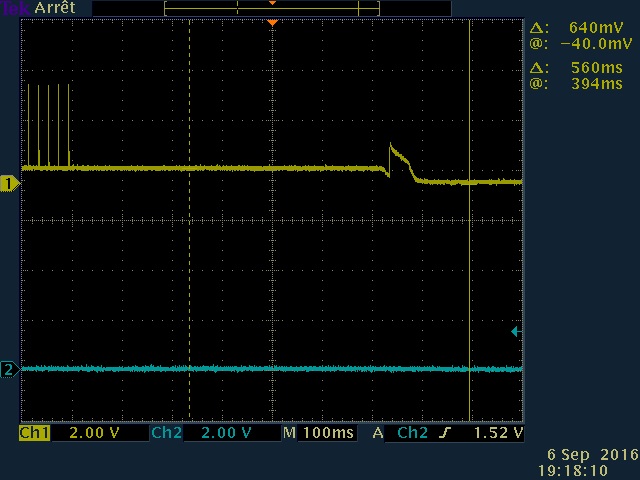
Task: Click the 560ms delta time readout
Action: tap(597, 68)
